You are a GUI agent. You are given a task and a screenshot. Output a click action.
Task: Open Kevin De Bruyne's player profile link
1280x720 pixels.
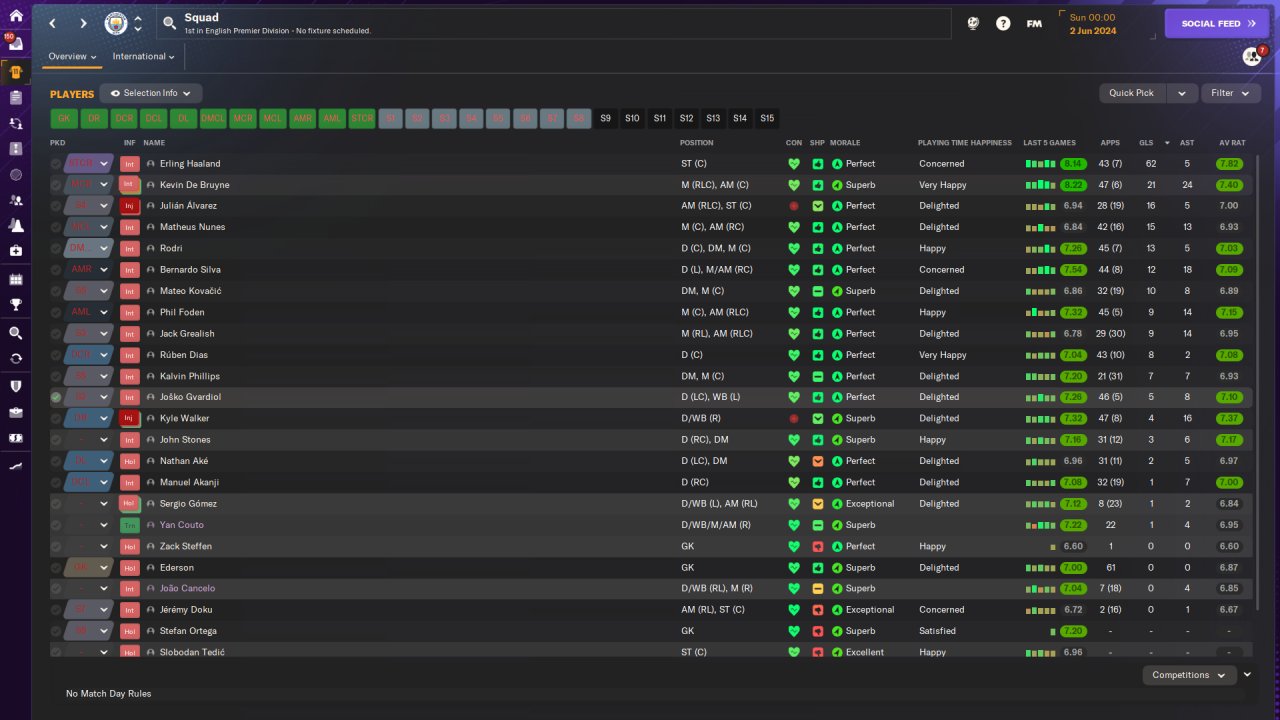point(195,185)
